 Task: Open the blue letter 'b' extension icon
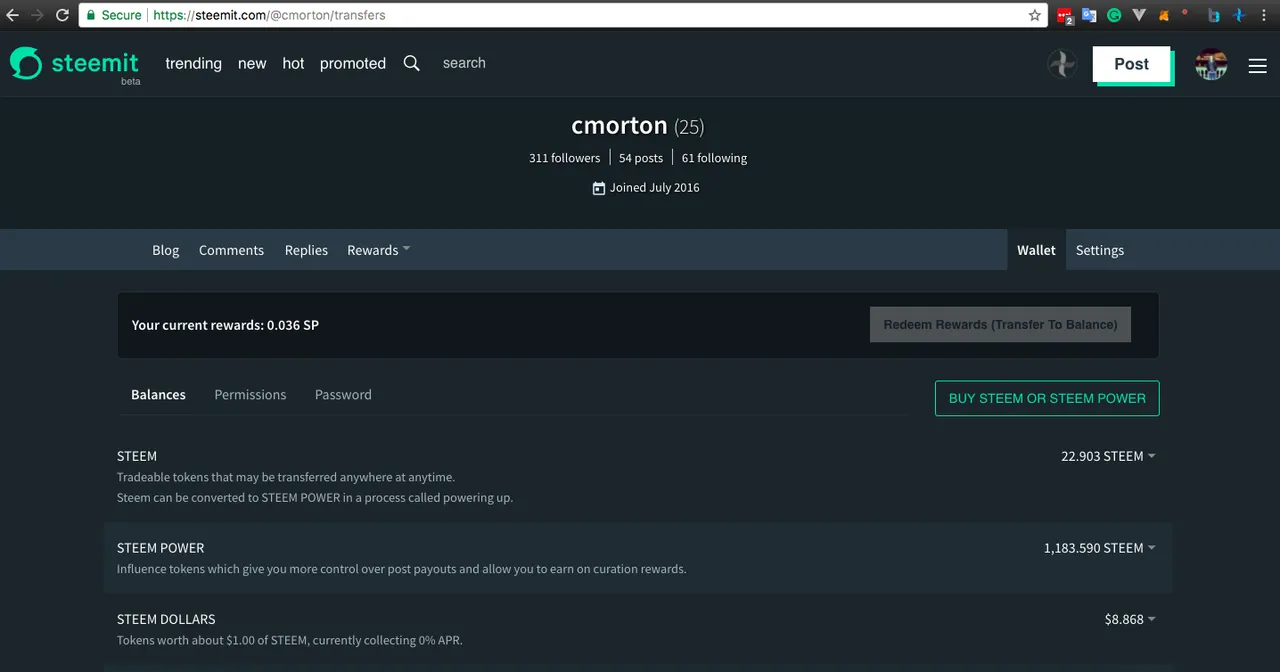tap(1214, 15)
